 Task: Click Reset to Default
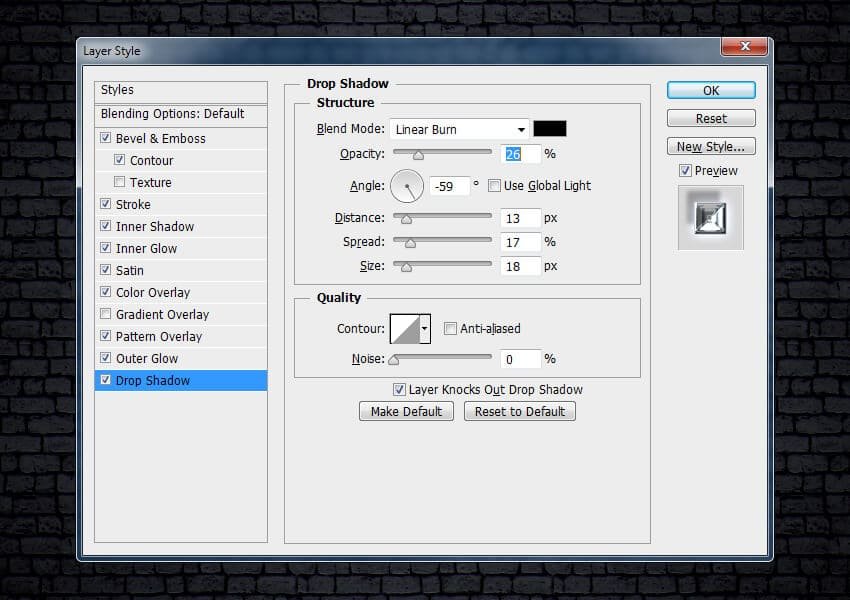point(519,411)
